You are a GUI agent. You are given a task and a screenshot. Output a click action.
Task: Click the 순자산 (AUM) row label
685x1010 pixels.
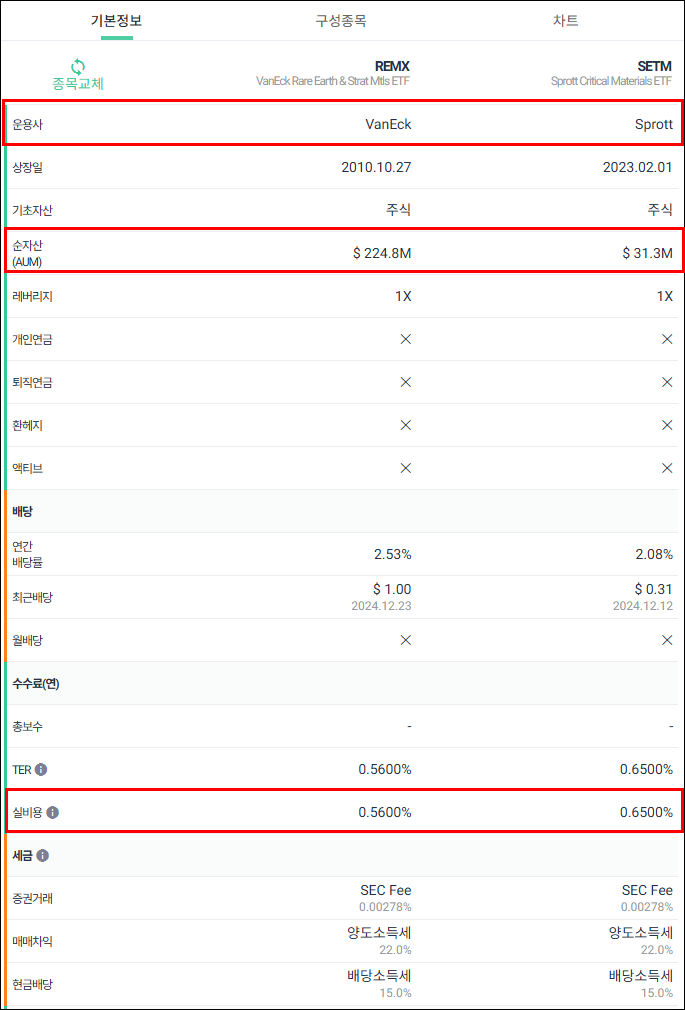pos(28,253)
